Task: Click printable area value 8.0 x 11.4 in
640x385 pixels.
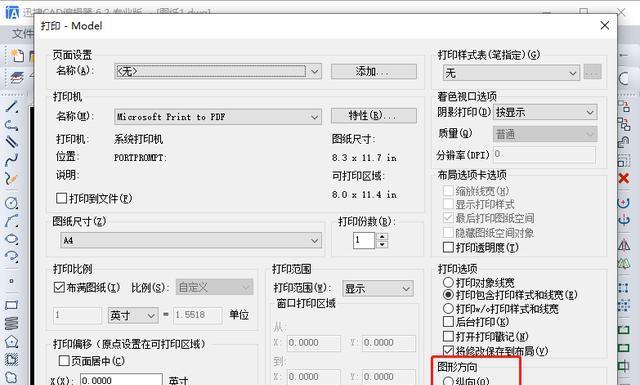Action: pyautogui.click(x=364, y=194)
